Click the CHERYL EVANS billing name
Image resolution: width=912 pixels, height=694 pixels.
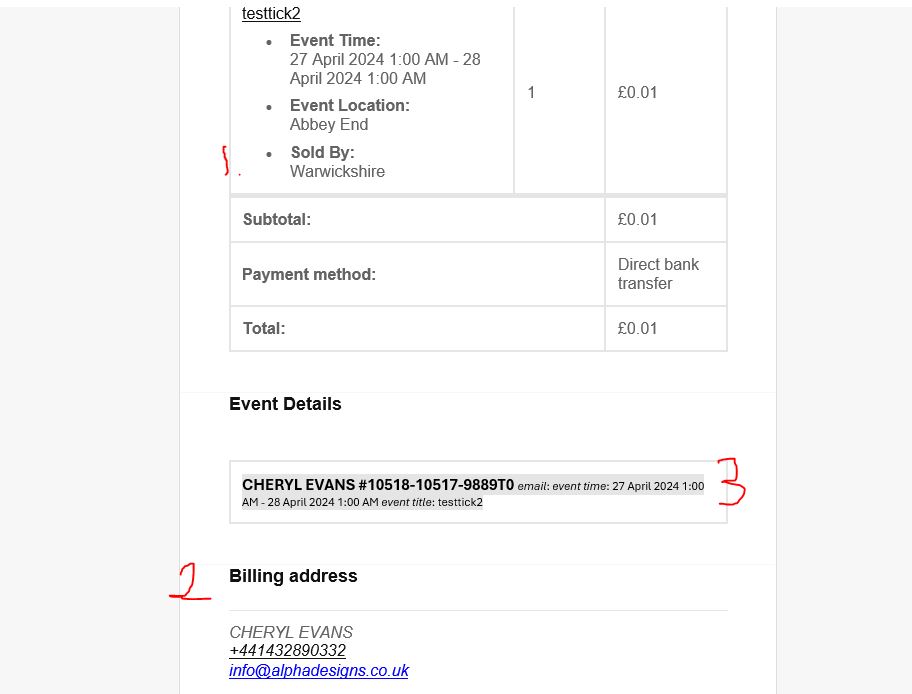click(x=291, y=632)
